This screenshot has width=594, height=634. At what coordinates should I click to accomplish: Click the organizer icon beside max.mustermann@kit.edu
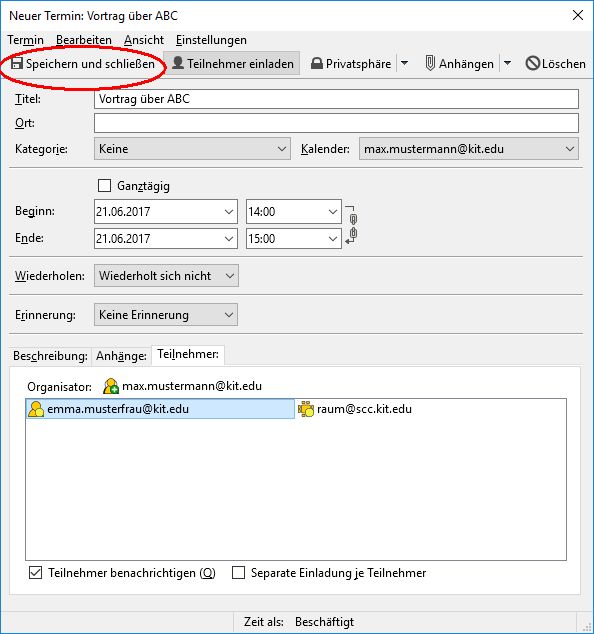click(x=111, y=386)
